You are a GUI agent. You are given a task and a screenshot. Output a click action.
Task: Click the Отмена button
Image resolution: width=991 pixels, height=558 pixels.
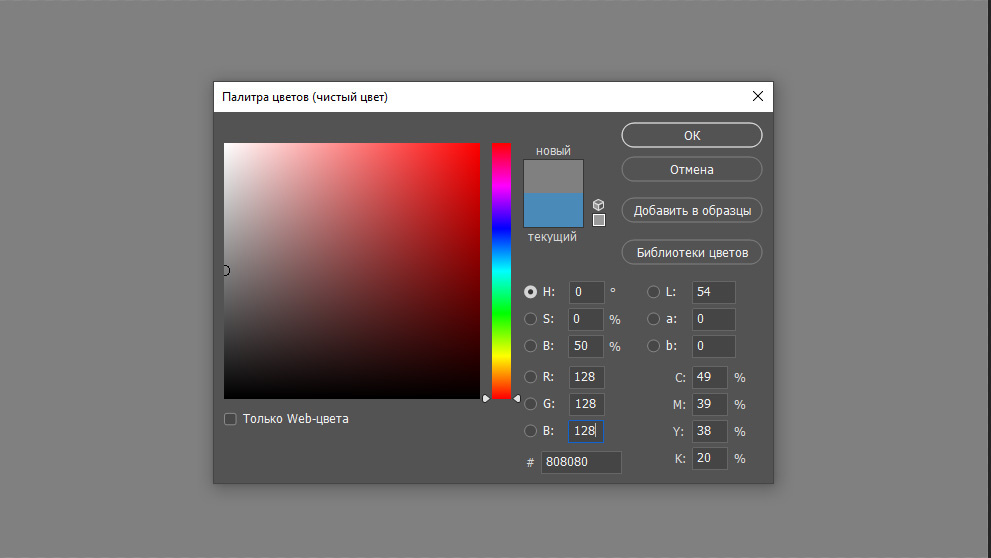click(x=691, y=169)
